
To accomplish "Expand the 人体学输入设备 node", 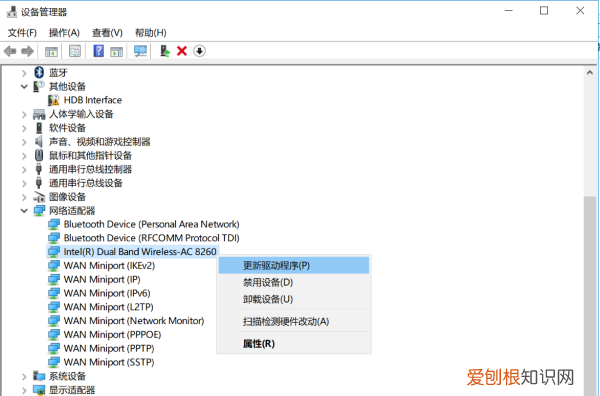I will 24,114.
